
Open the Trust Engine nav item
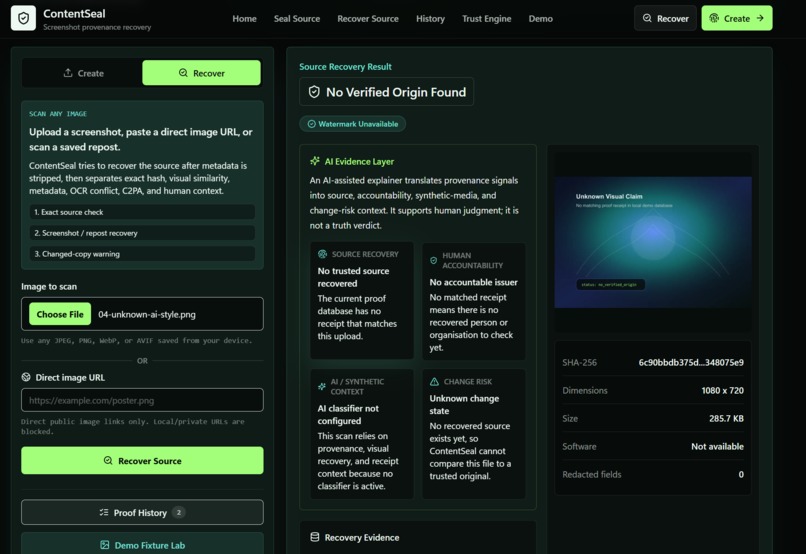point(486,19)
